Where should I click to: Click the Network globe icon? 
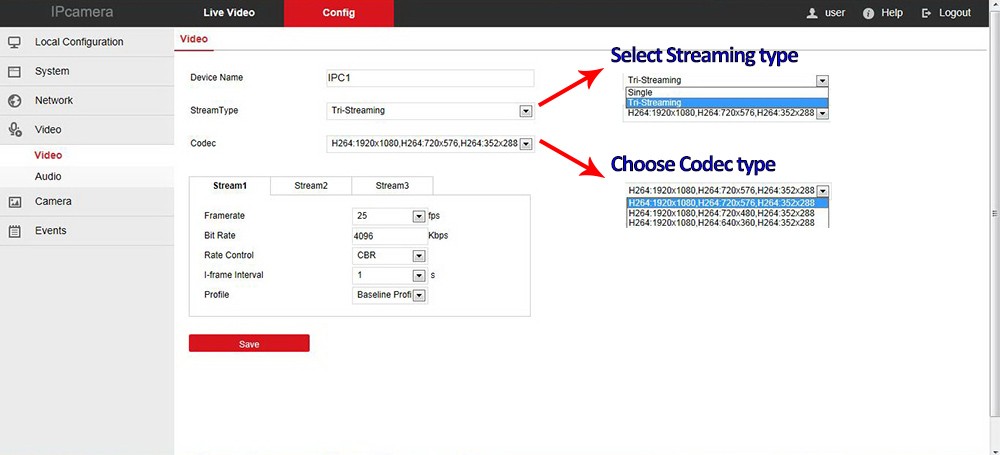(15, 101)
